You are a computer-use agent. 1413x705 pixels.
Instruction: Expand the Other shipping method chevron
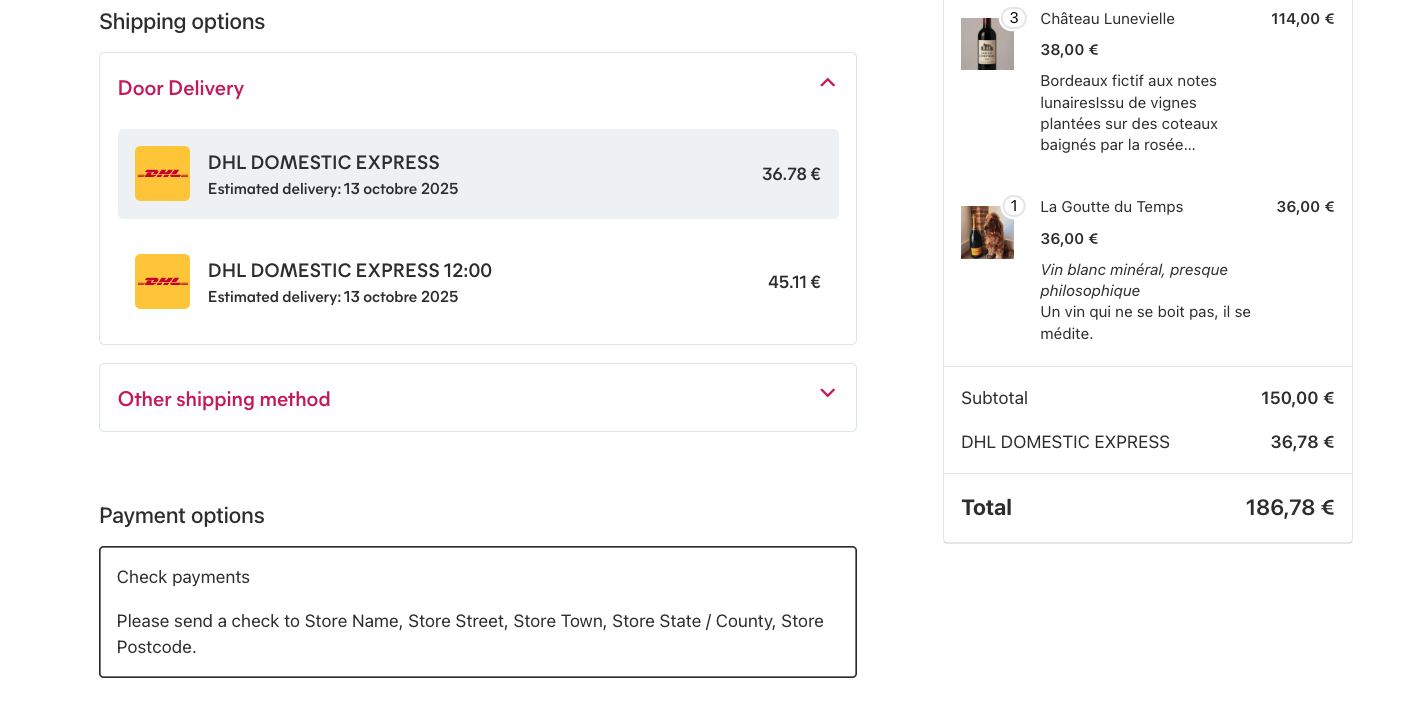coord(827,393)
